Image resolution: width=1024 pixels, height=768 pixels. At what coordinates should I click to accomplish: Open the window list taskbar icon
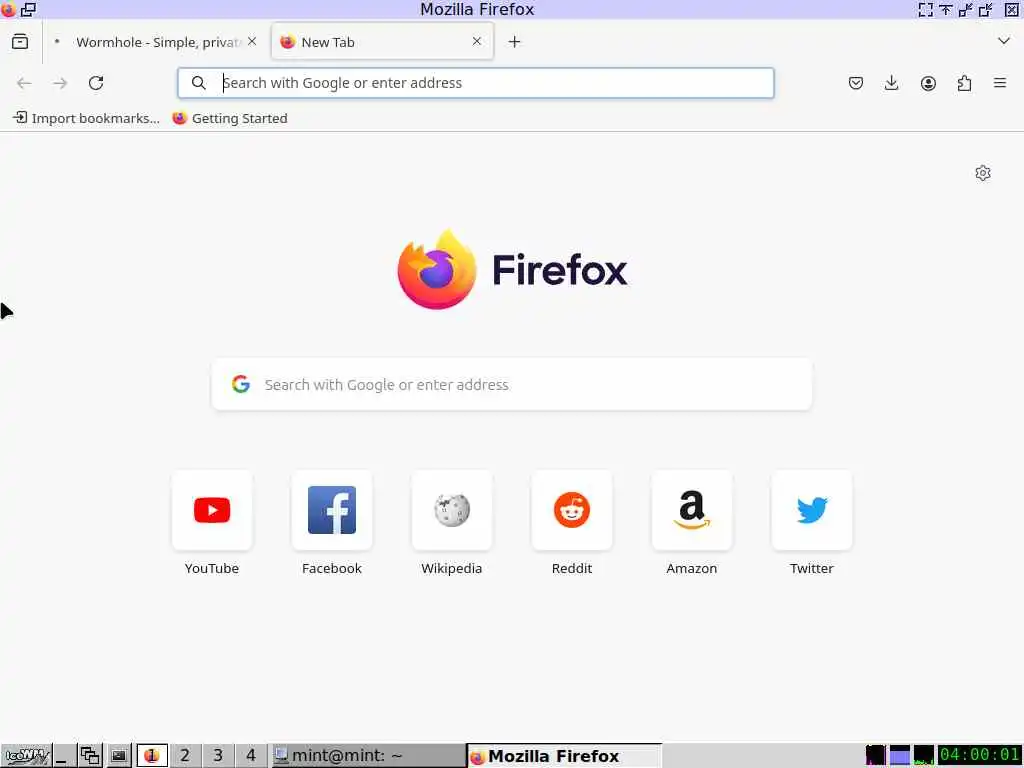[x=90, y=756]
